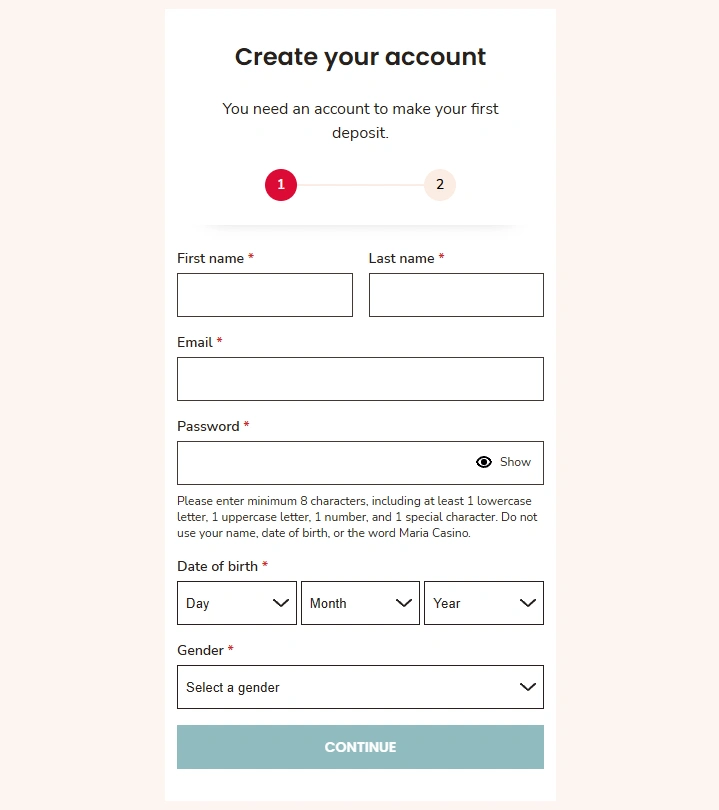719x810 pixels.
Task: Click the Email input box
Action: click(360, 379)
